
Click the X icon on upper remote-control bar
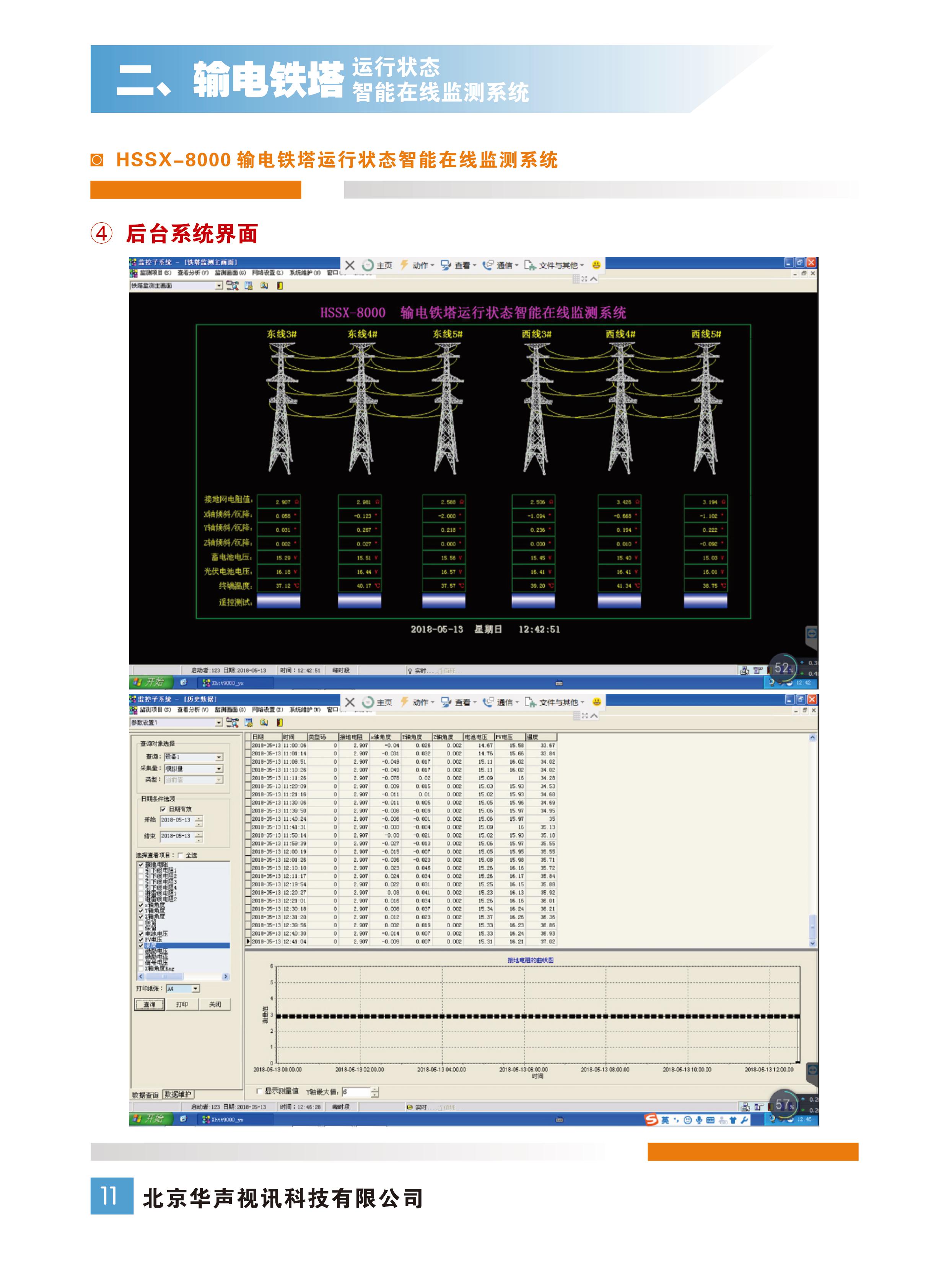click(x=349, y=265)
